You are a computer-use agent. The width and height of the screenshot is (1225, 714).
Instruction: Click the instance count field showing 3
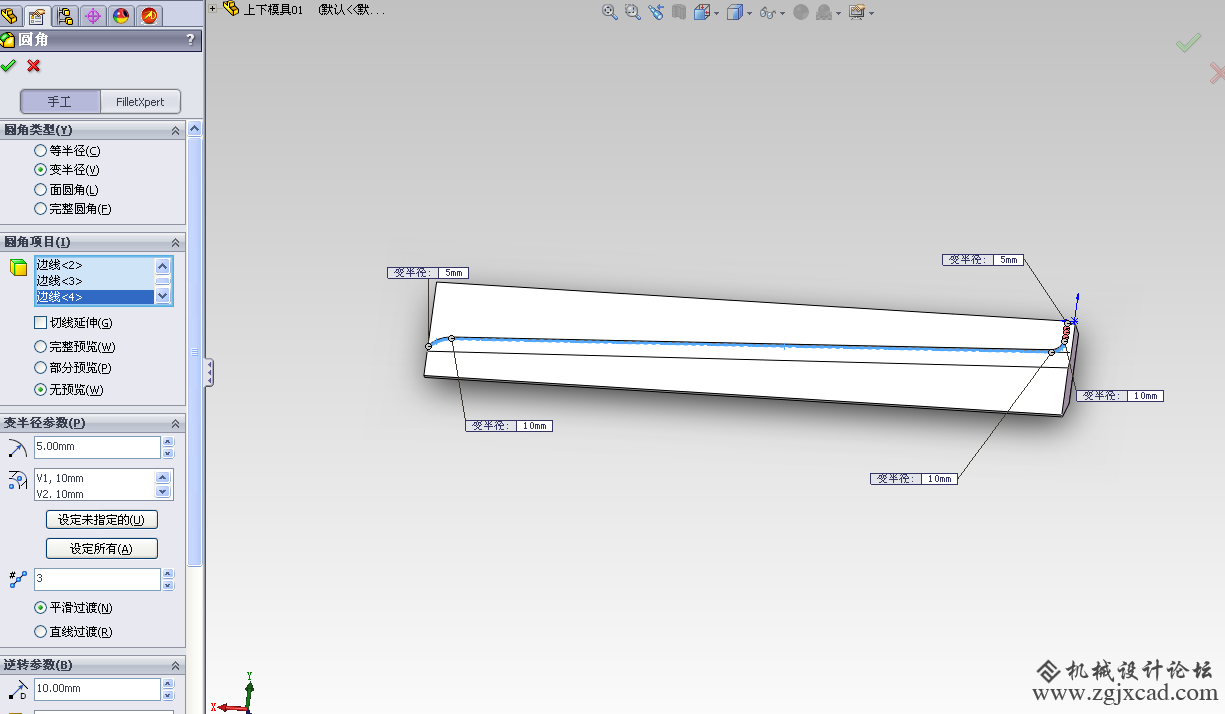(97, 579)
